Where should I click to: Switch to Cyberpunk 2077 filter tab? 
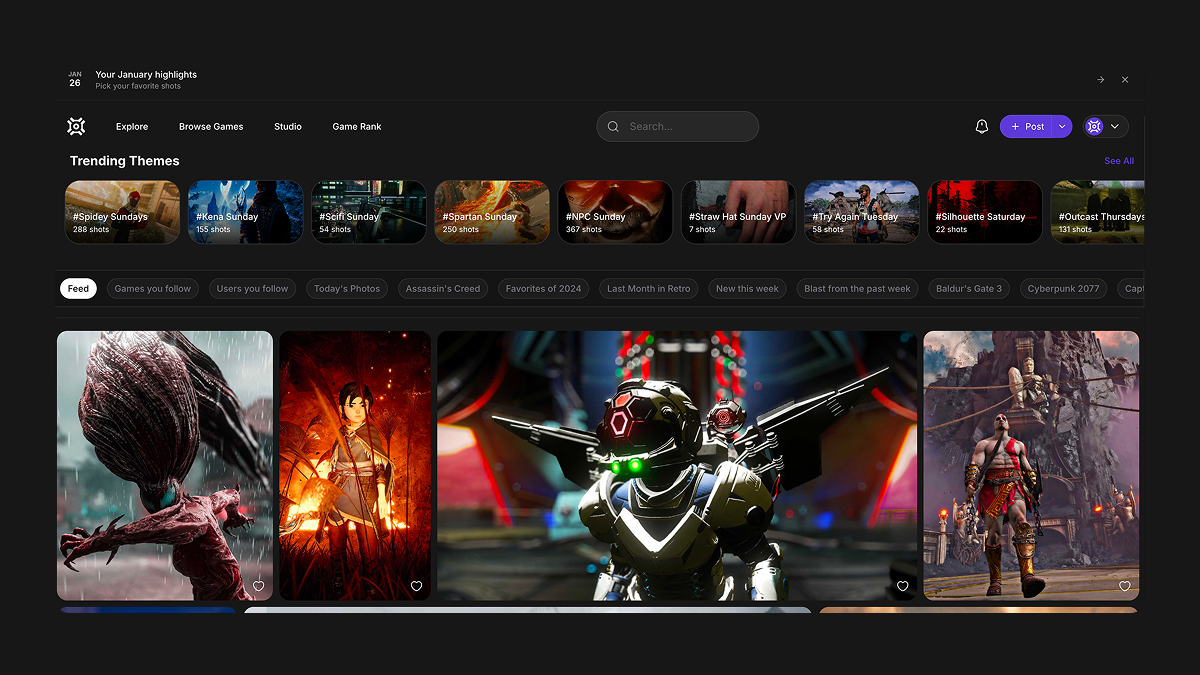[1063, 289]
